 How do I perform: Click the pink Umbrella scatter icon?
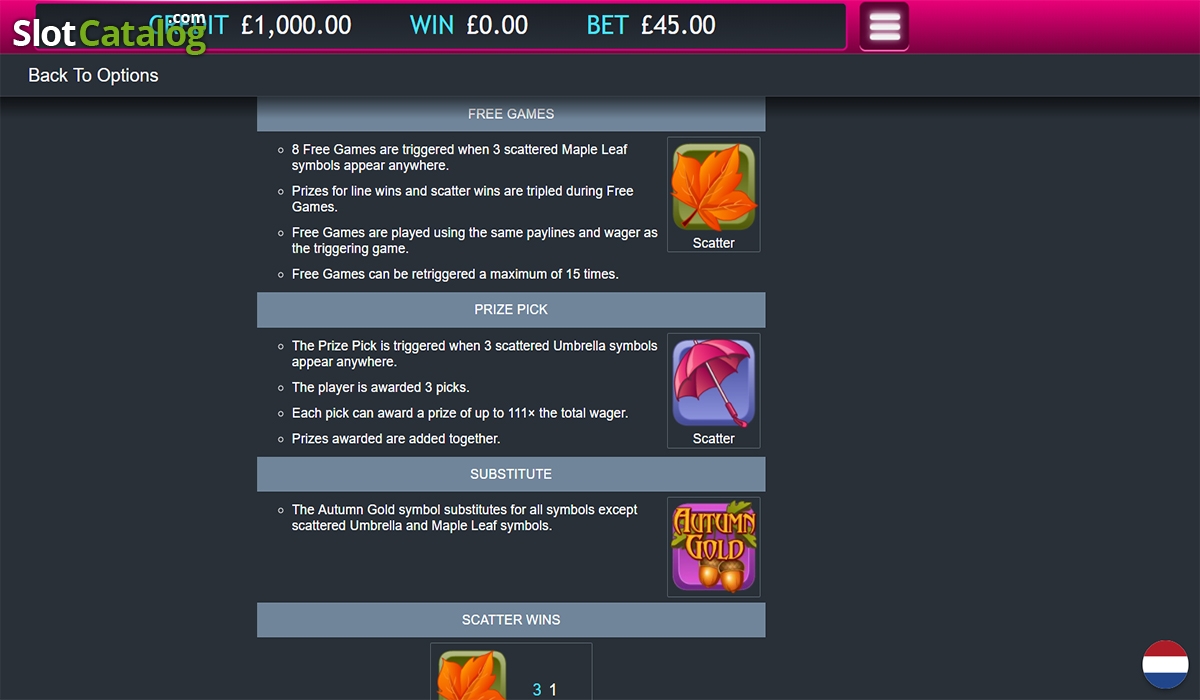pos(713,383)
